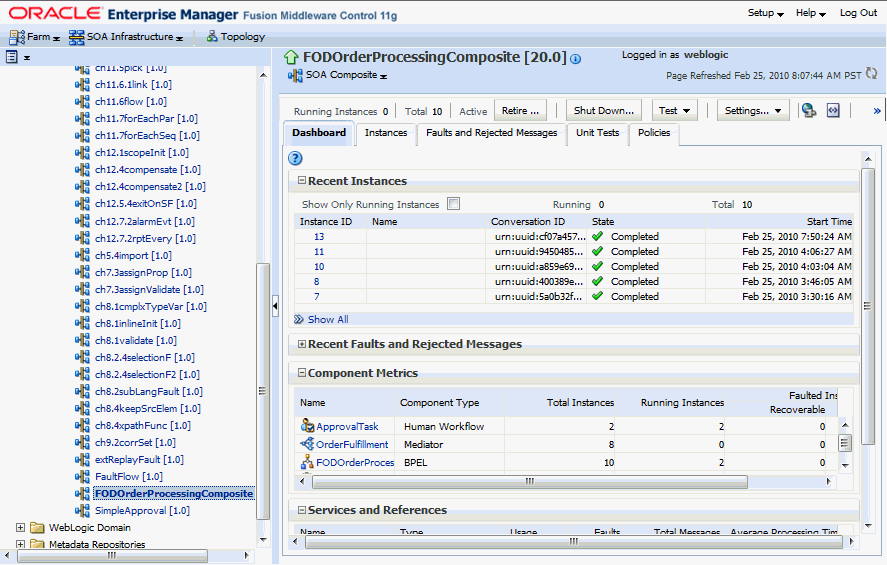Screen dimensions: 887x565
Task: Click the composite icon for extReplayFault
Action: (x=83, y=459)
